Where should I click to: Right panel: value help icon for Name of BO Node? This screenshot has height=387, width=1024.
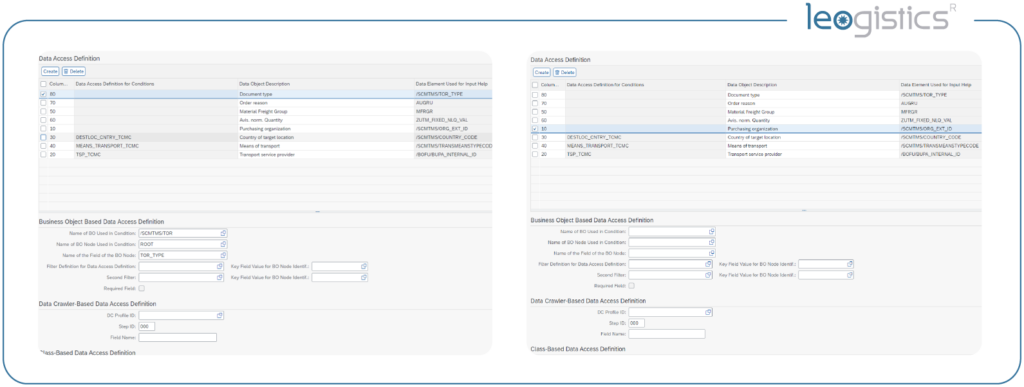tap(711, 242)
